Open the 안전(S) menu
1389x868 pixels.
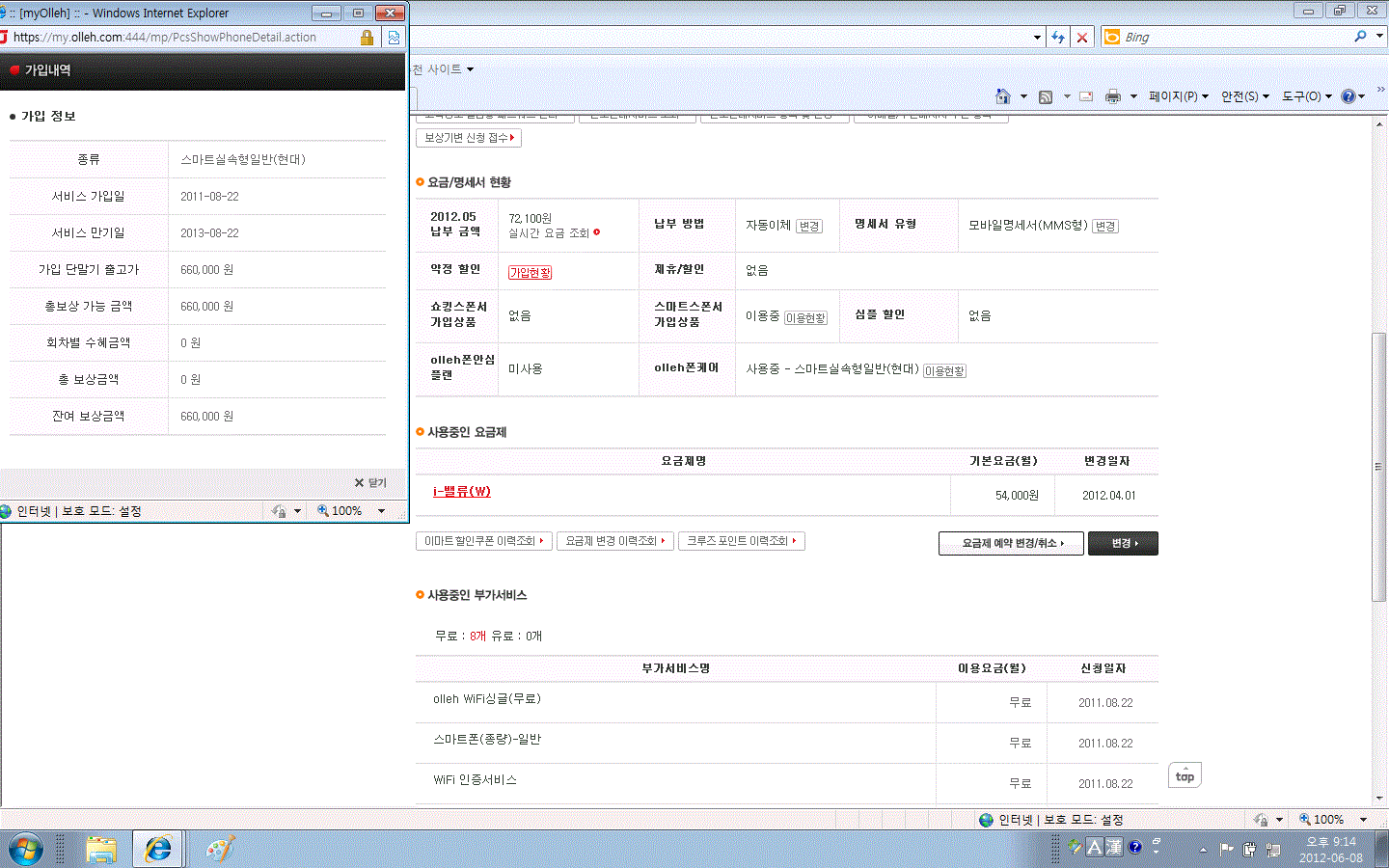[x=1244, y=96]
